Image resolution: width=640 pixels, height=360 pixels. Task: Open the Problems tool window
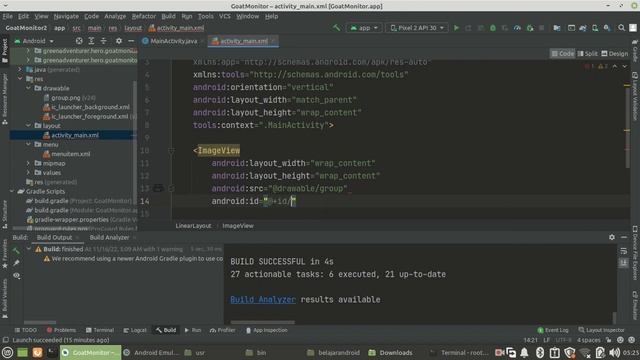[x=61, y=330]
